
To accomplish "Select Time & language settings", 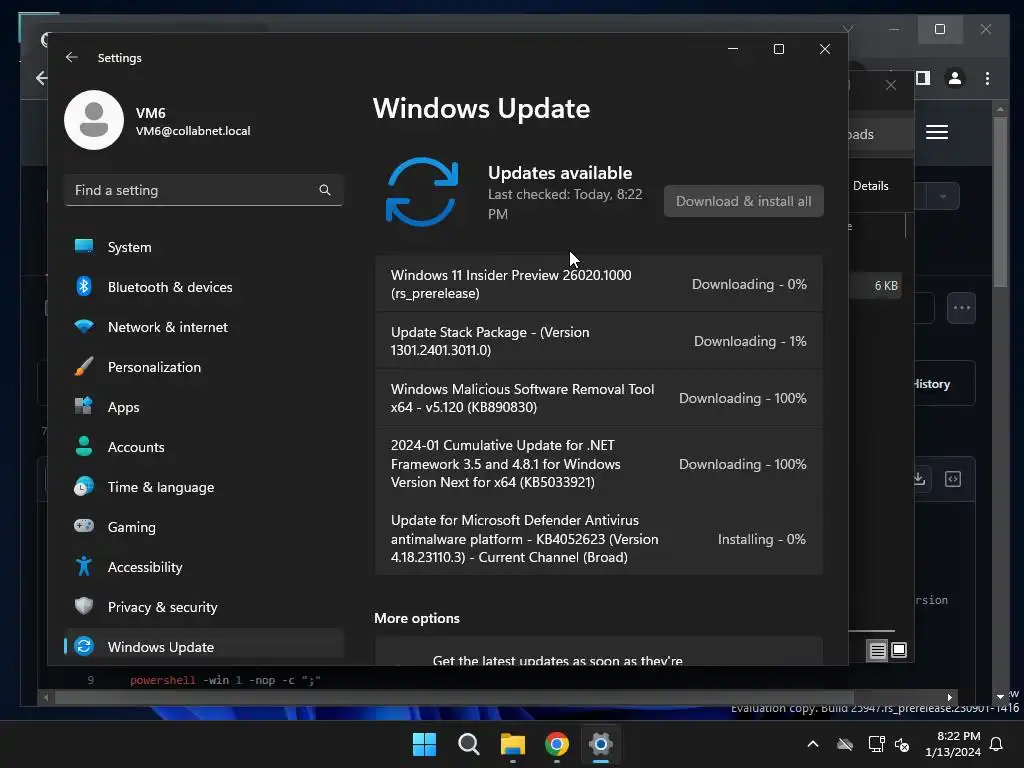I will point(204,487).
